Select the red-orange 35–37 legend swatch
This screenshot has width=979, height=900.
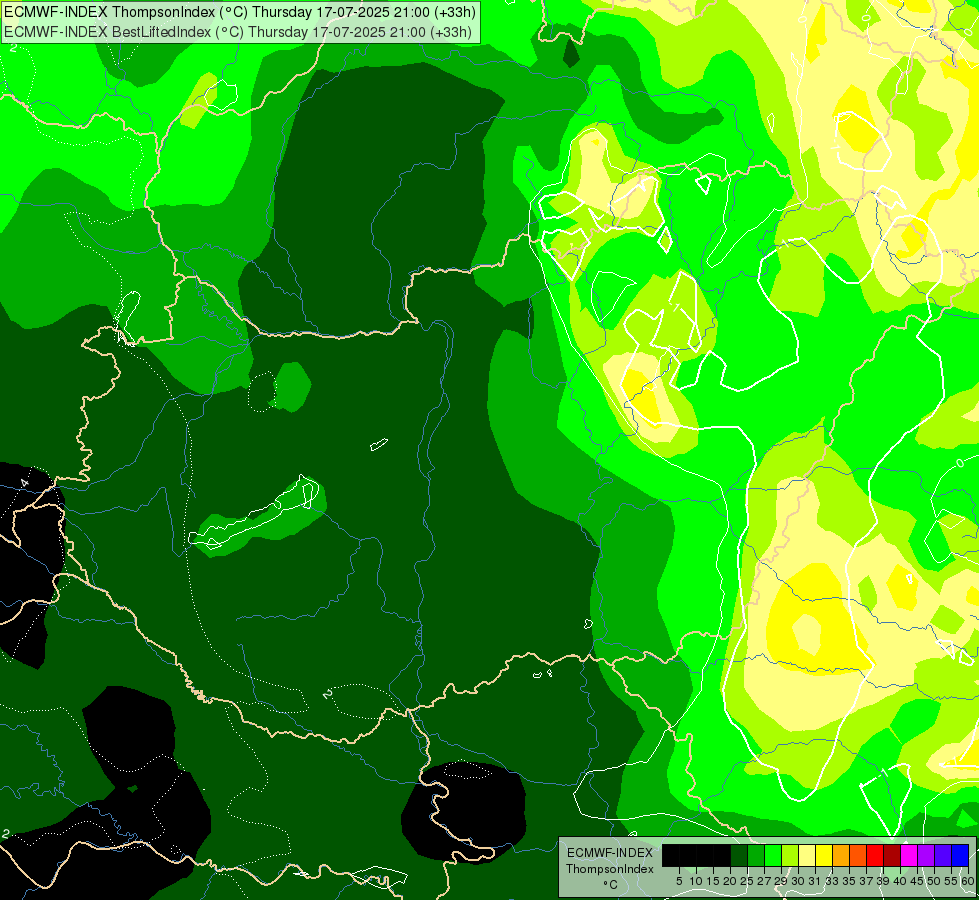pos(858,856)
